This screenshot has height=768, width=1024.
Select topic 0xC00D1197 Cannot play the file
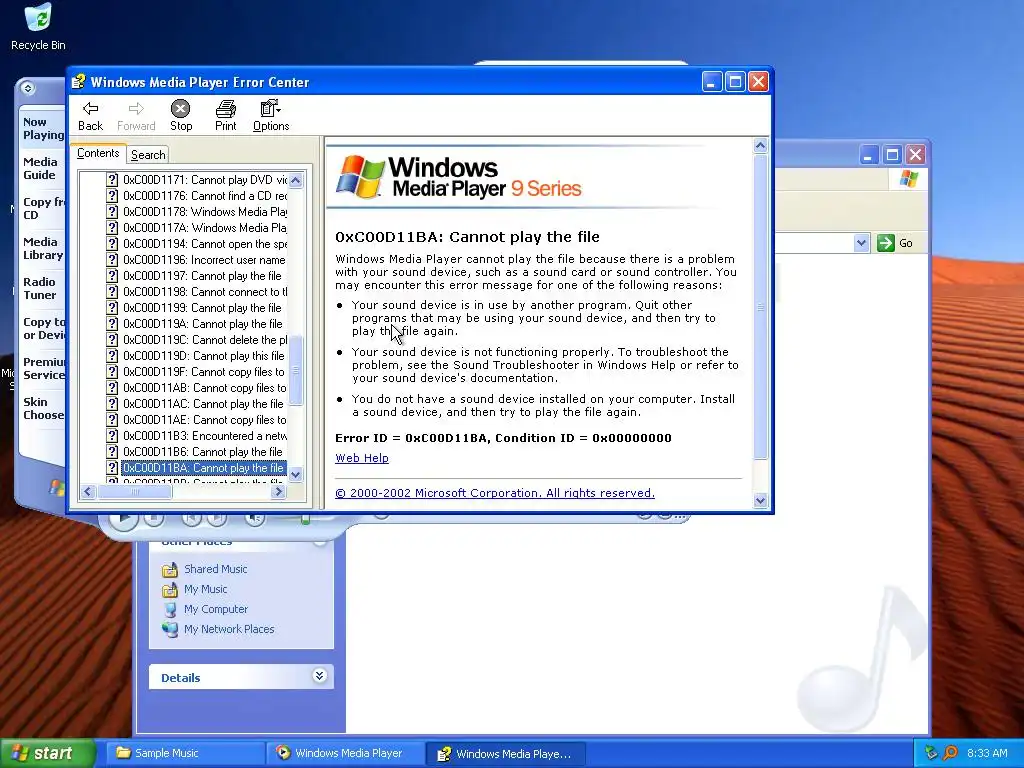coord(202,276)
